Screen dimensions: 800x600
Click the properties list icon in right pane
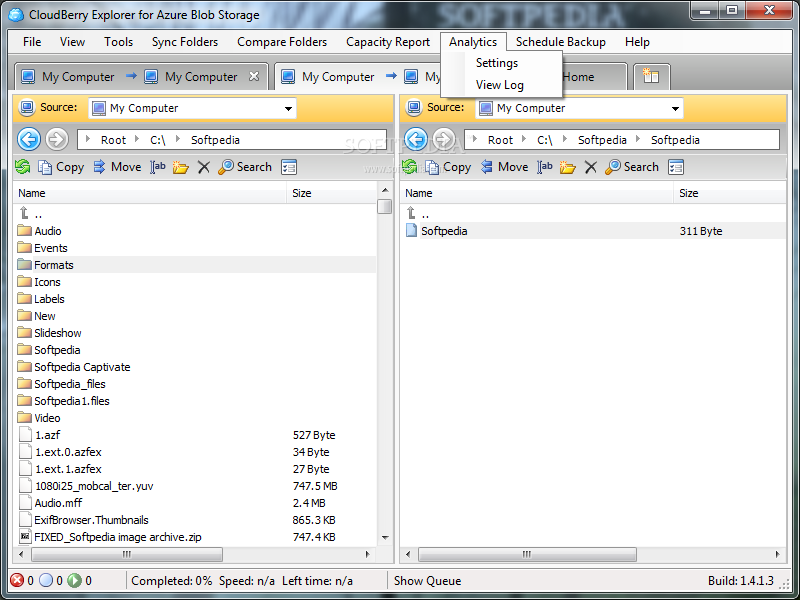(x=676, y=167)
